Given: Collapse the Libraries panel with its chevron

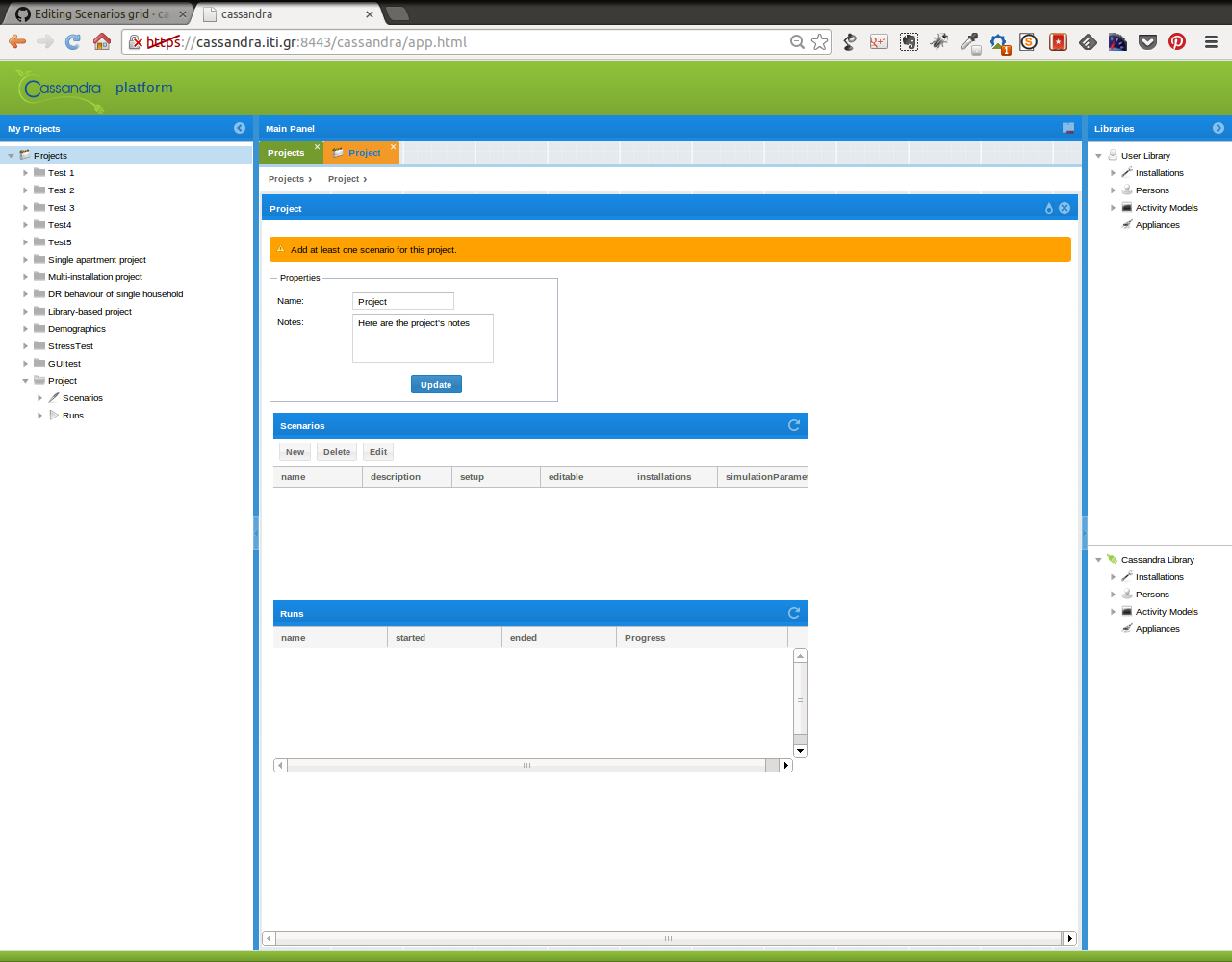Looking at the screenshot, I should (1219, 127).
